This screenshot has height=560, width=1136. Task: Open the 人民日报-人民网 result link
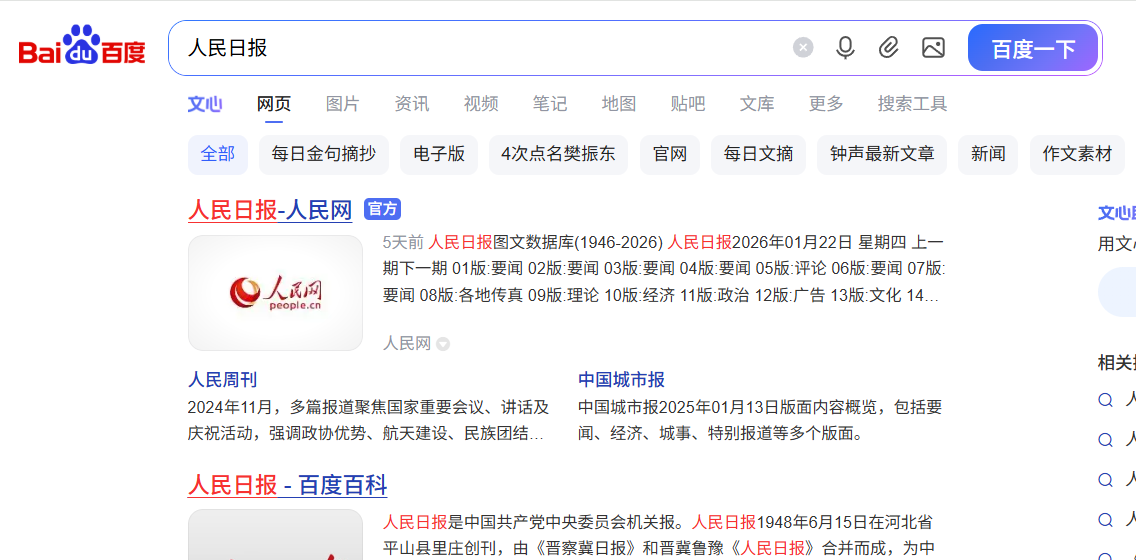270,211
